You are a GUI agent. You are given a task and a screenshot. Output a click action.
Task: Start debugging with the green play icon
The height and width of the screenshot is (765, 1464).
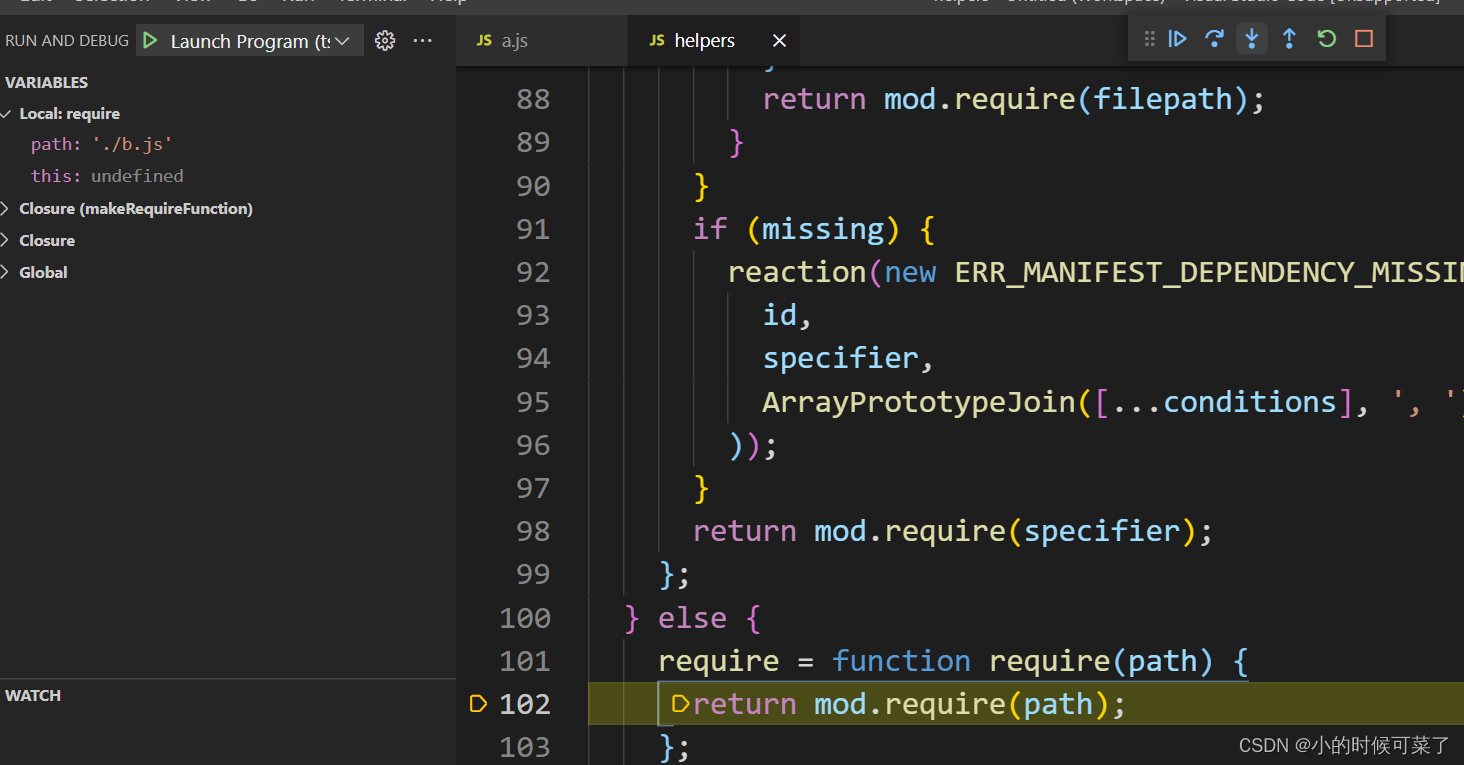(150, 41)
